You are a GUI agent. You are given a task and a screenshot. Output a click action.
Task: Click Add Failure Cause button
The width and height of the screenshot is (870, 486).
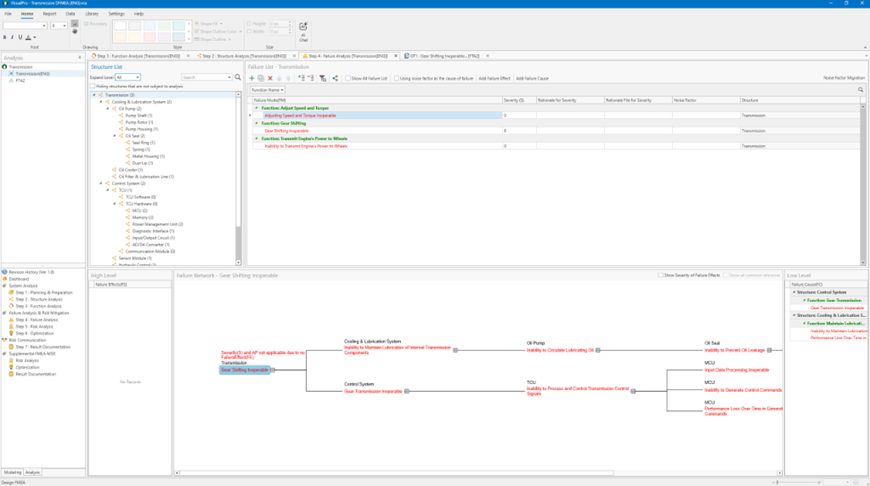tap(532, 78)
